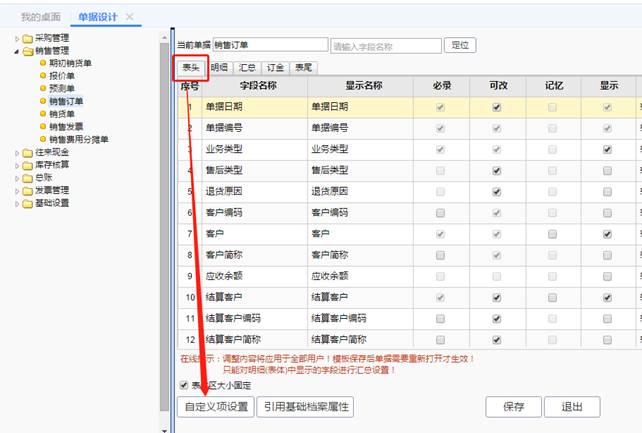
Task: Switch to the 明细 tab
Action: point(219,68)
